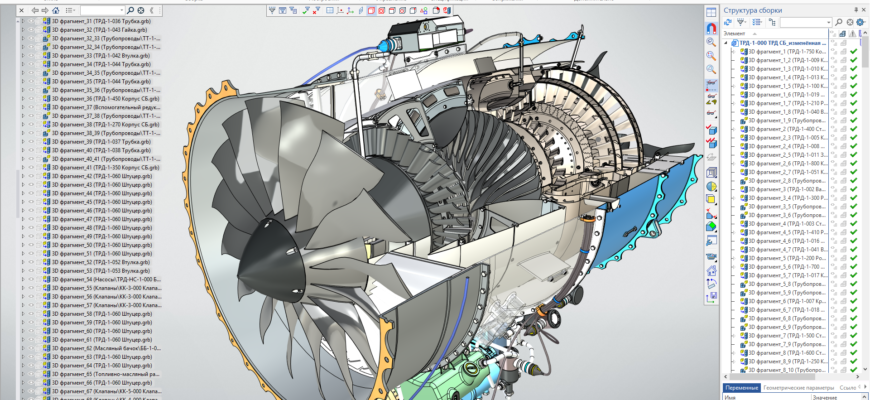Screen dimensions: 870x400
Task: Open the gear settings in Структура сборки toolbar
Action: [860, 22]
